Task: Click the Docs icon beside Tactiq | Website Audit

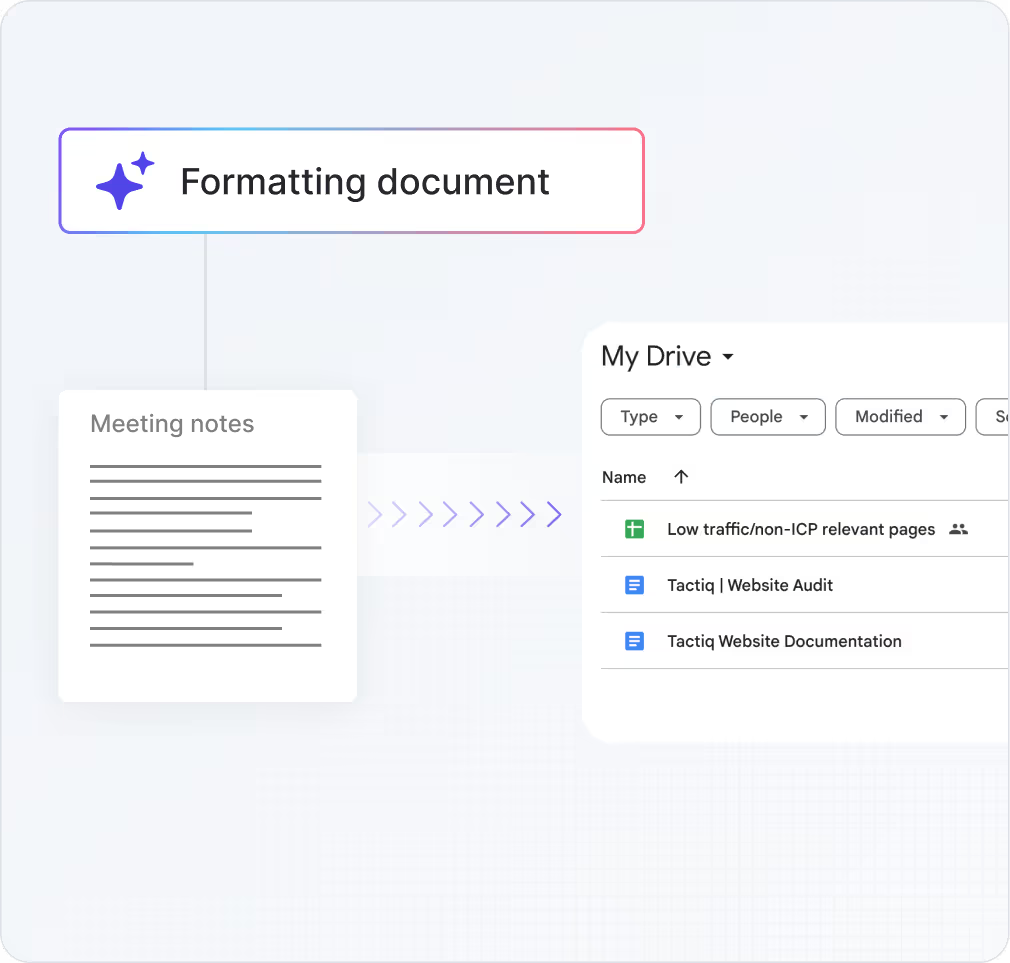Action: point(634,585)
